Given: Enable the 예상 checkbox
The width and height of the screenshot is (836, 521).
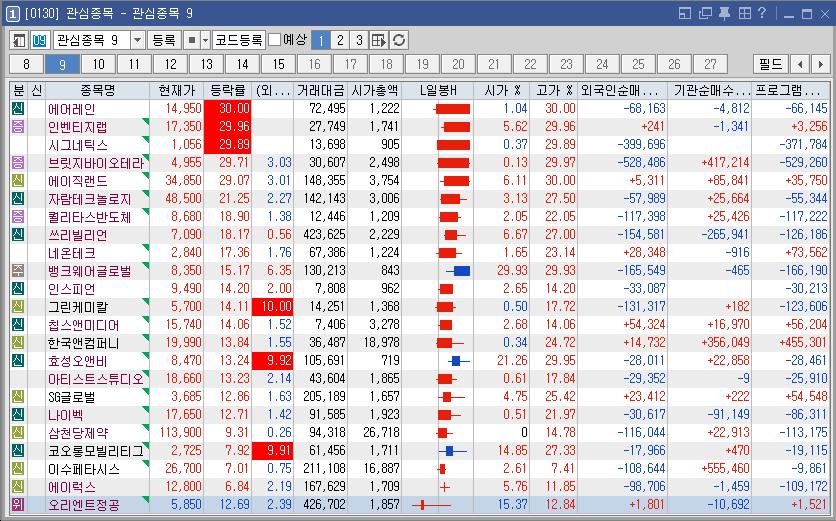Looking at the screenshot, I should click(x=275, y=40).
